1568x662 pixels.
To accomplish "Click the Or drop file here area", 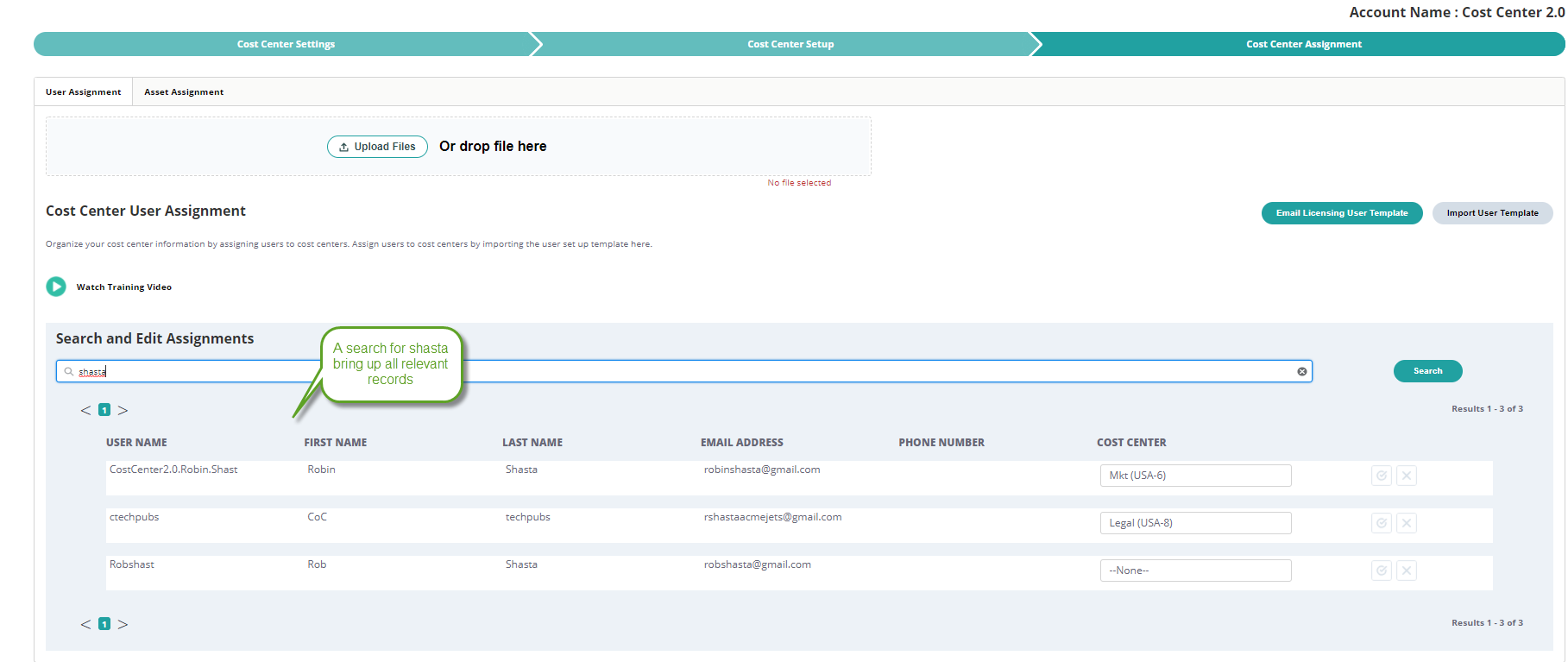I will coord(493,147).
